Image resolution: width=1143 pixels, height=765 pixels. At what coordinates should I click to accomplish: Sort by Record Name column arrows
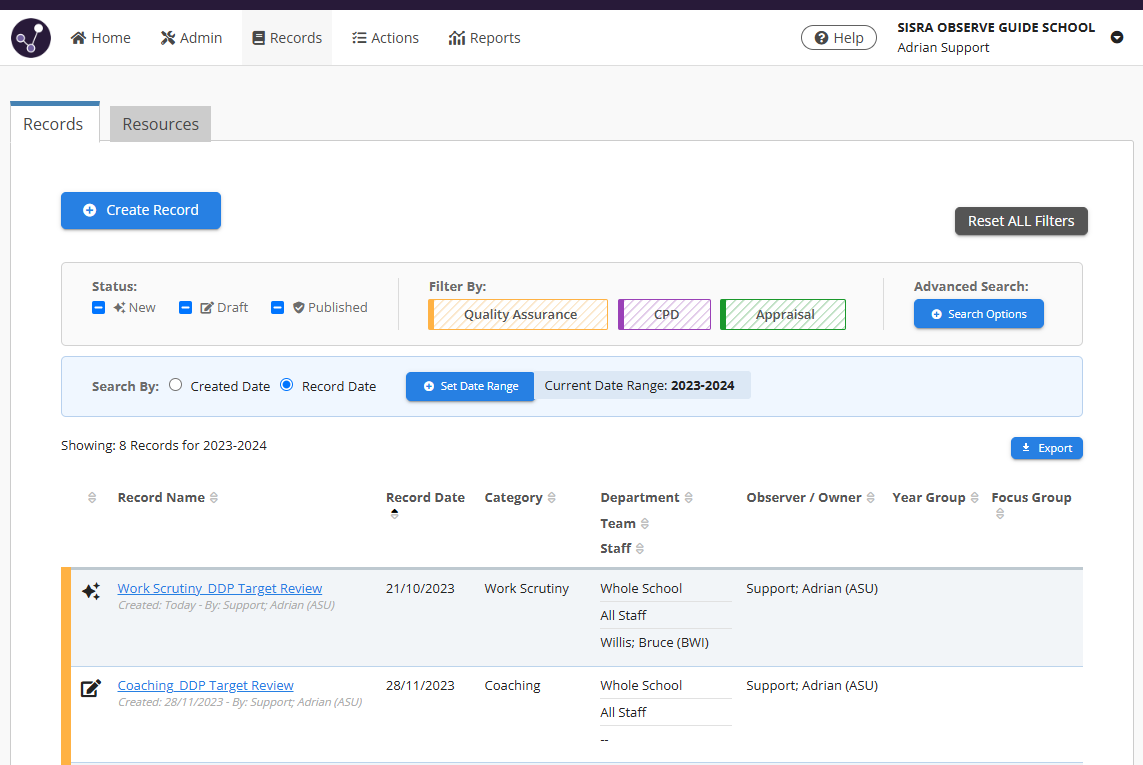click(214, 498)
